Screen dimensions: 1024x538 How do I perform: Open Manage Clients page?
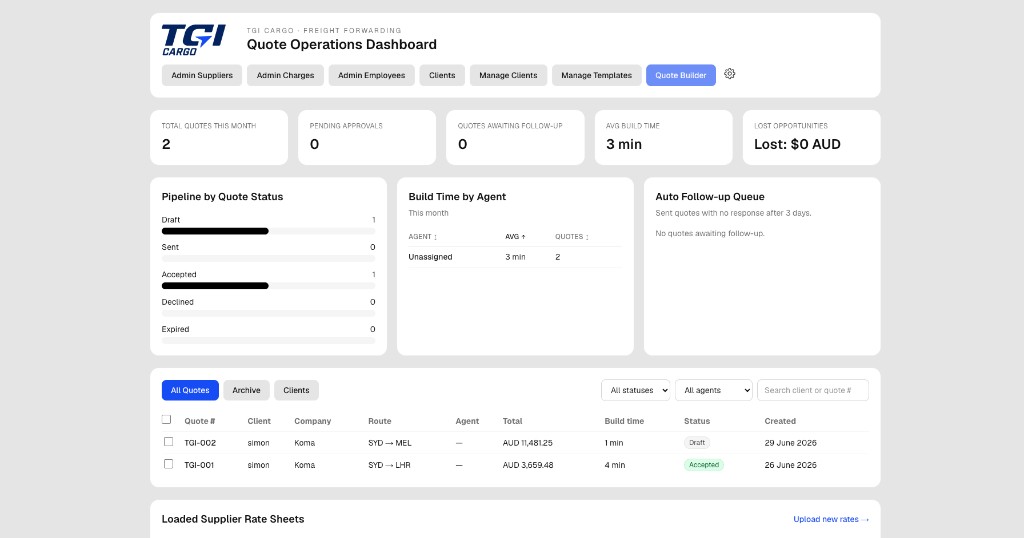click(x=508, y=75)
